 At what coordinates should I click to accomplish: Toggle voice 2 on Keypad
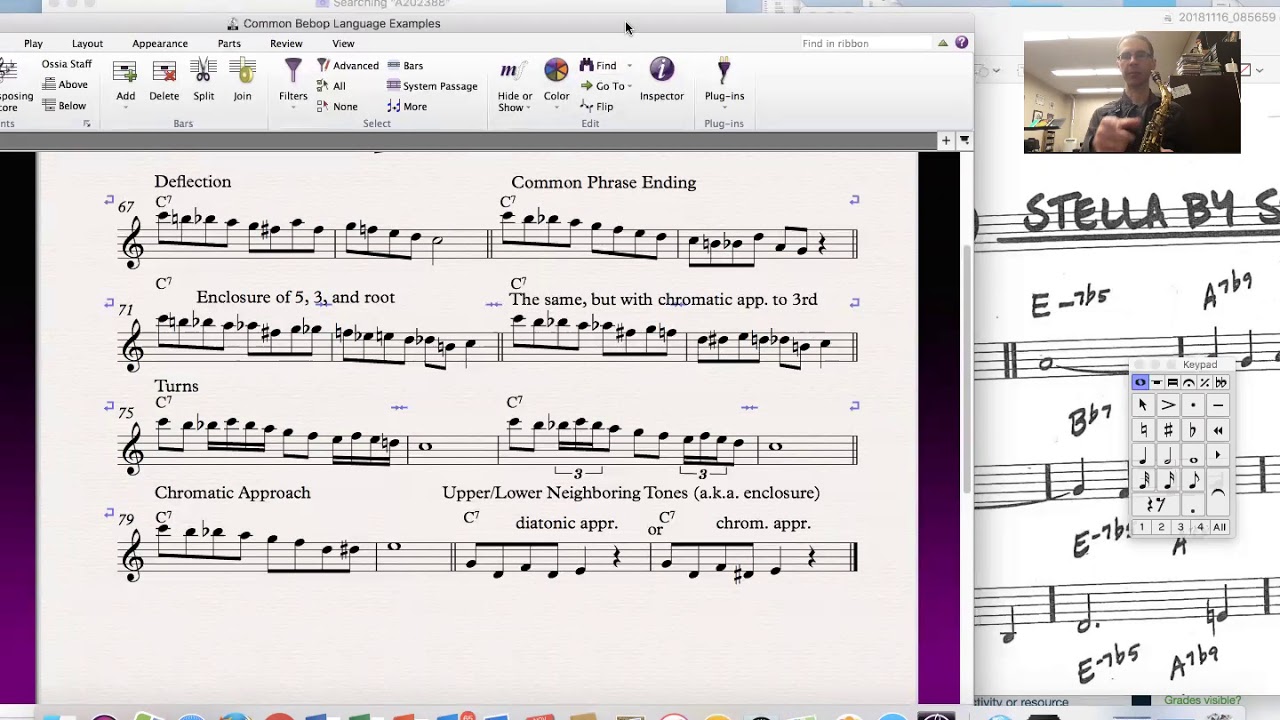tap(1161, 526)
